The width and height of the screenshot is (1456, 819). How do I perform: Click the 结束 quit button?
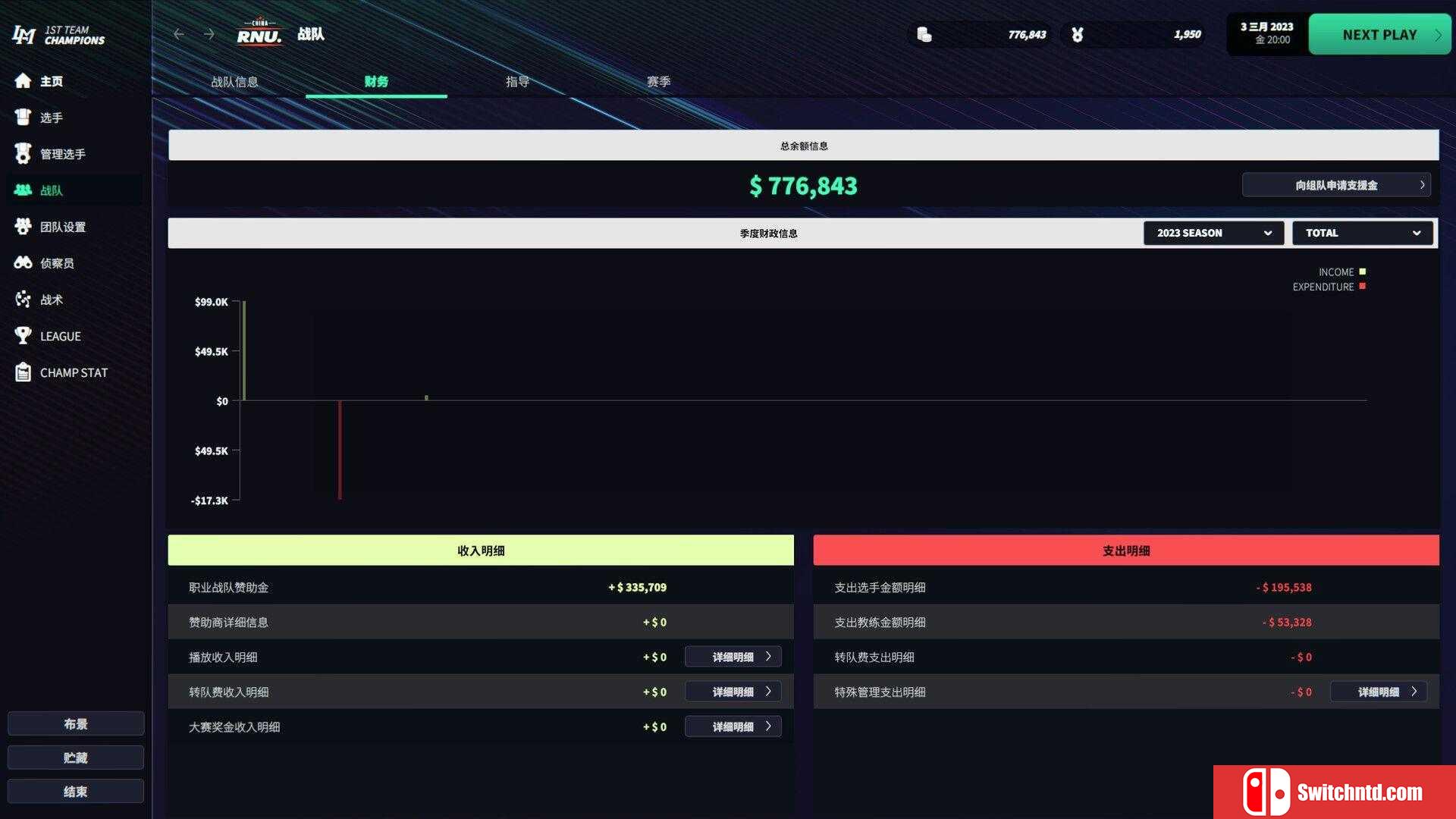[76, 791]
